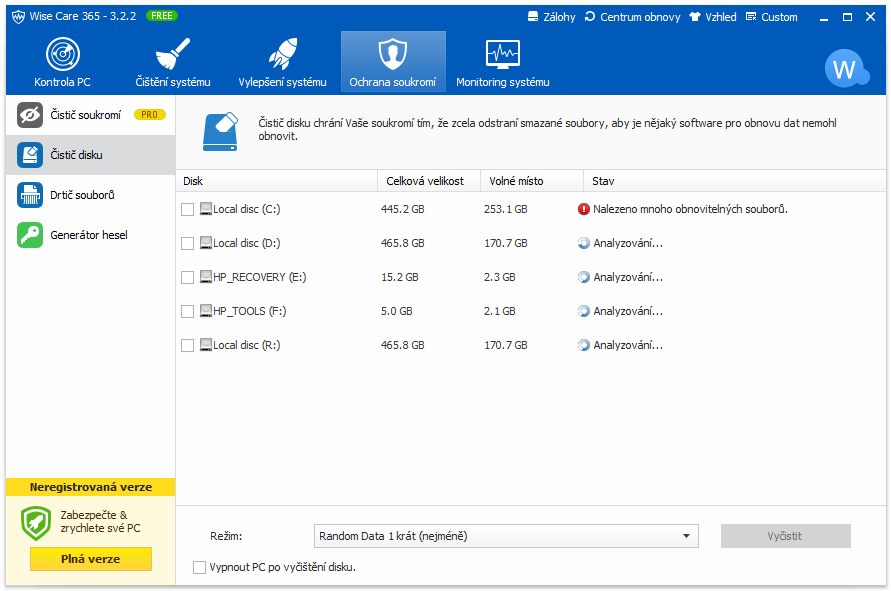The height and width of the screenshot is (591, 891).
Task: Click the Analyzování status for HP_TOOLS (F:)
Action: (x=628, y=311)
